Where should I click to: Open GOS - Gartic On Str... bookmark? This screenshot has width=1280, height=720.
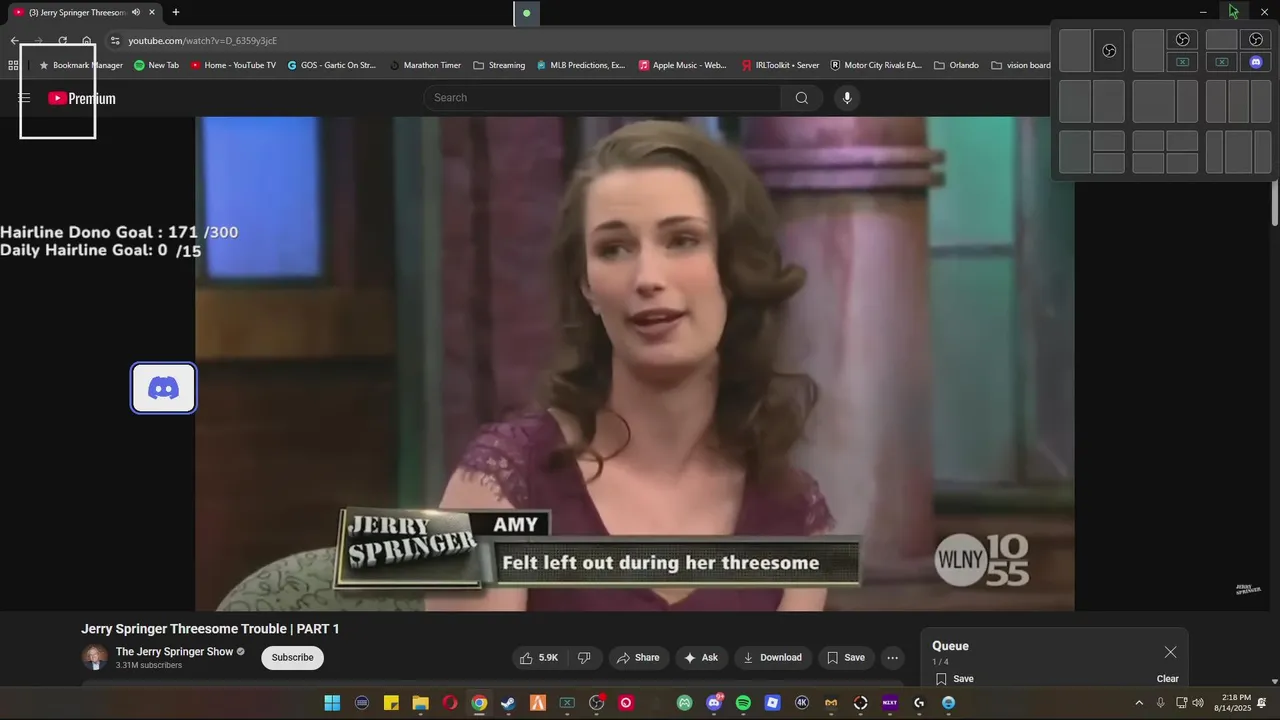click(331, 65)
